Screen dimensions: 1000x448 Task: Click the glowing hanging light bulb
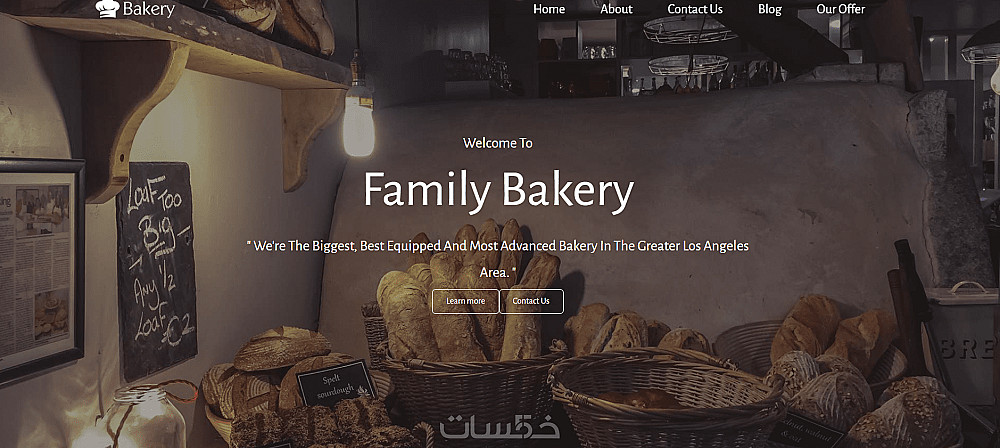pos(358,121)
